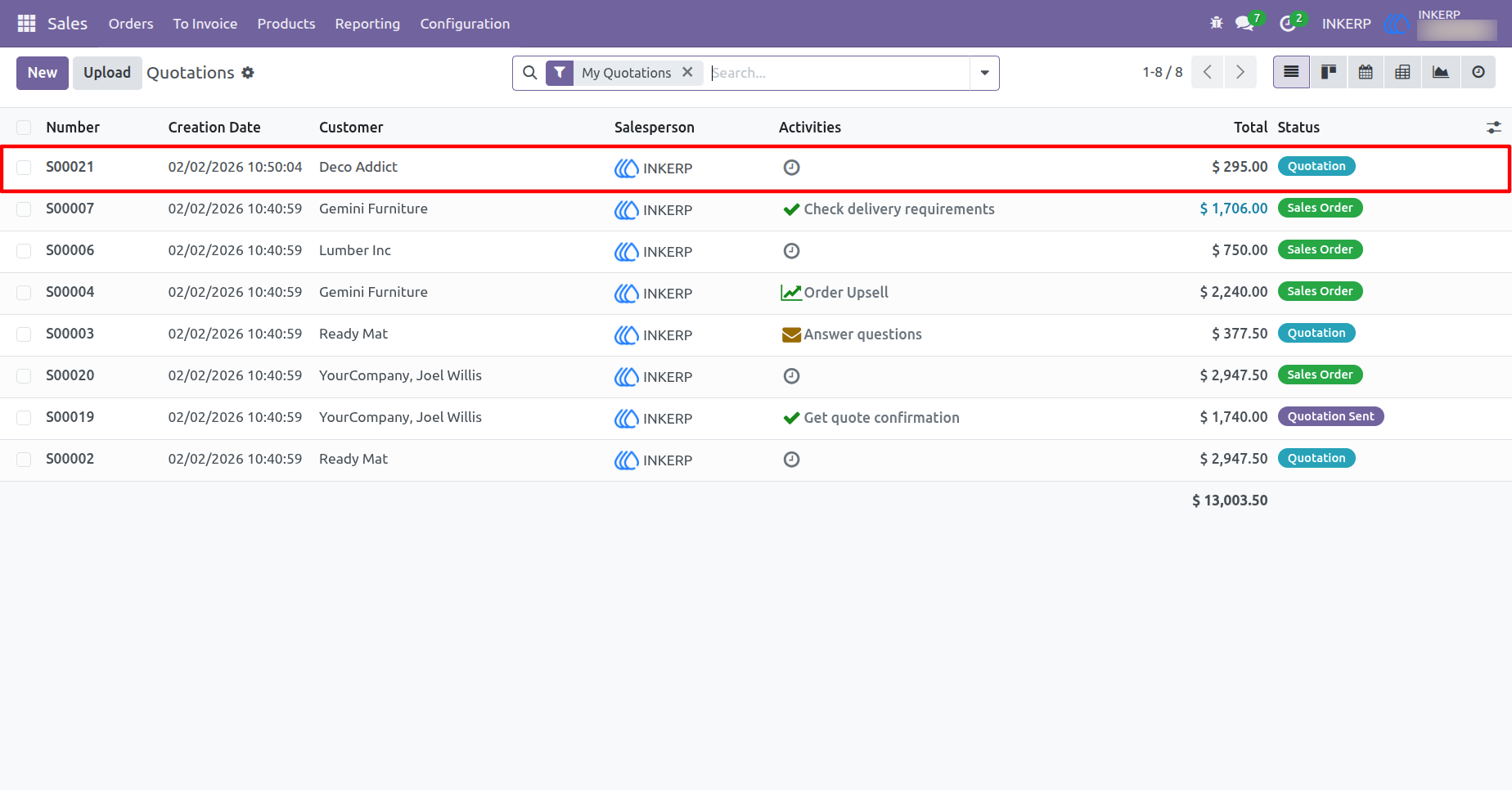Click in the Search input field
Viewport: 1512px width, 790px height.
[x=839, y=73]
